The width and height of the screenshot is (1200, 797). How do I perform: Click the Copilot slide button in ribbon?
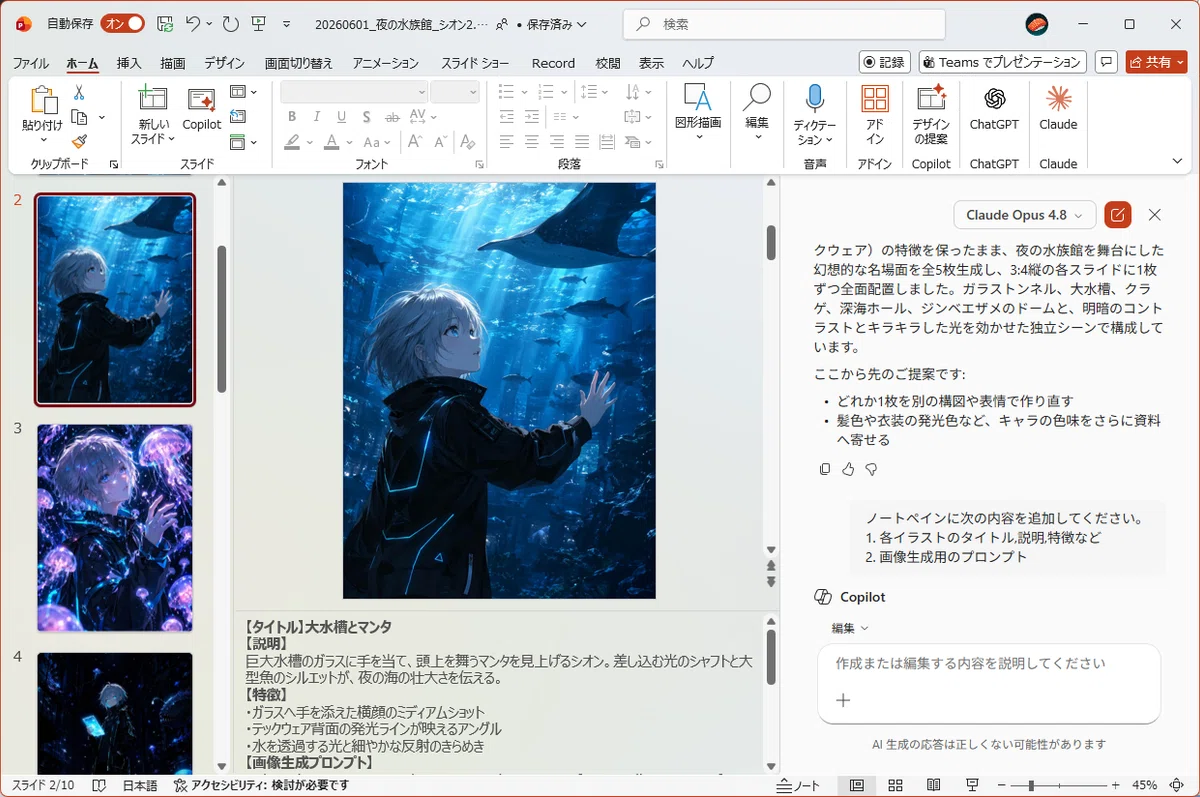pos(202,110)
